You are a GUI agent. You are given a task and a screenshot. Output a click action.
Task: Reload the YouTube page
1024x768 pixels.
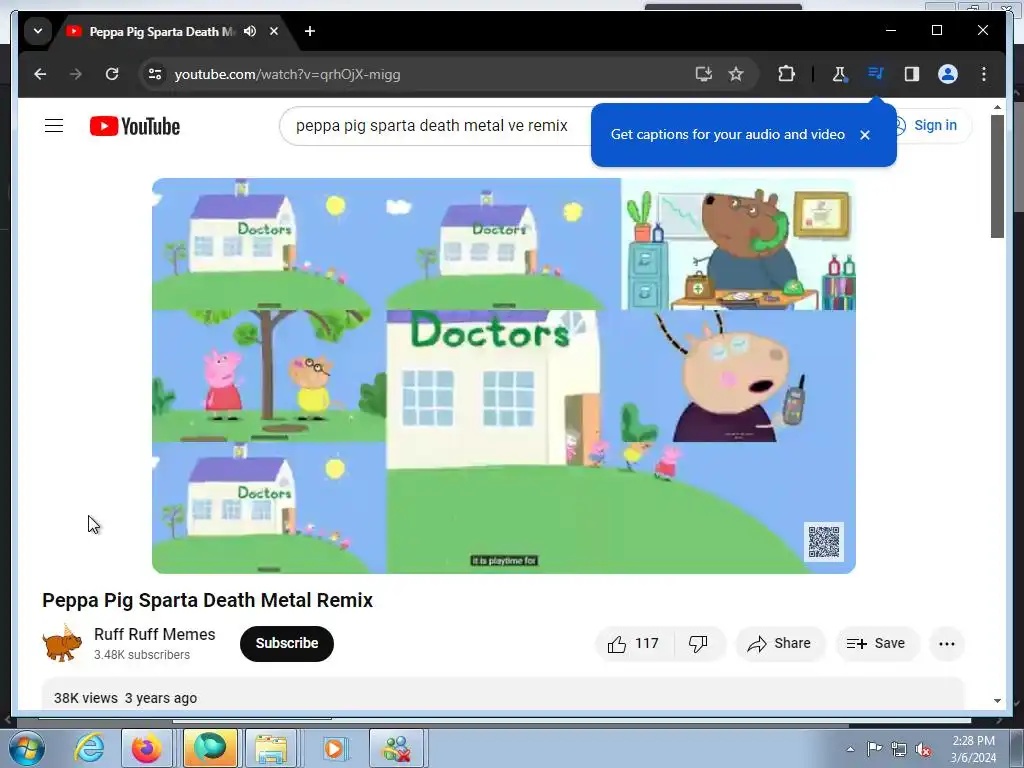pyautogui.click(x=112, y=74)
